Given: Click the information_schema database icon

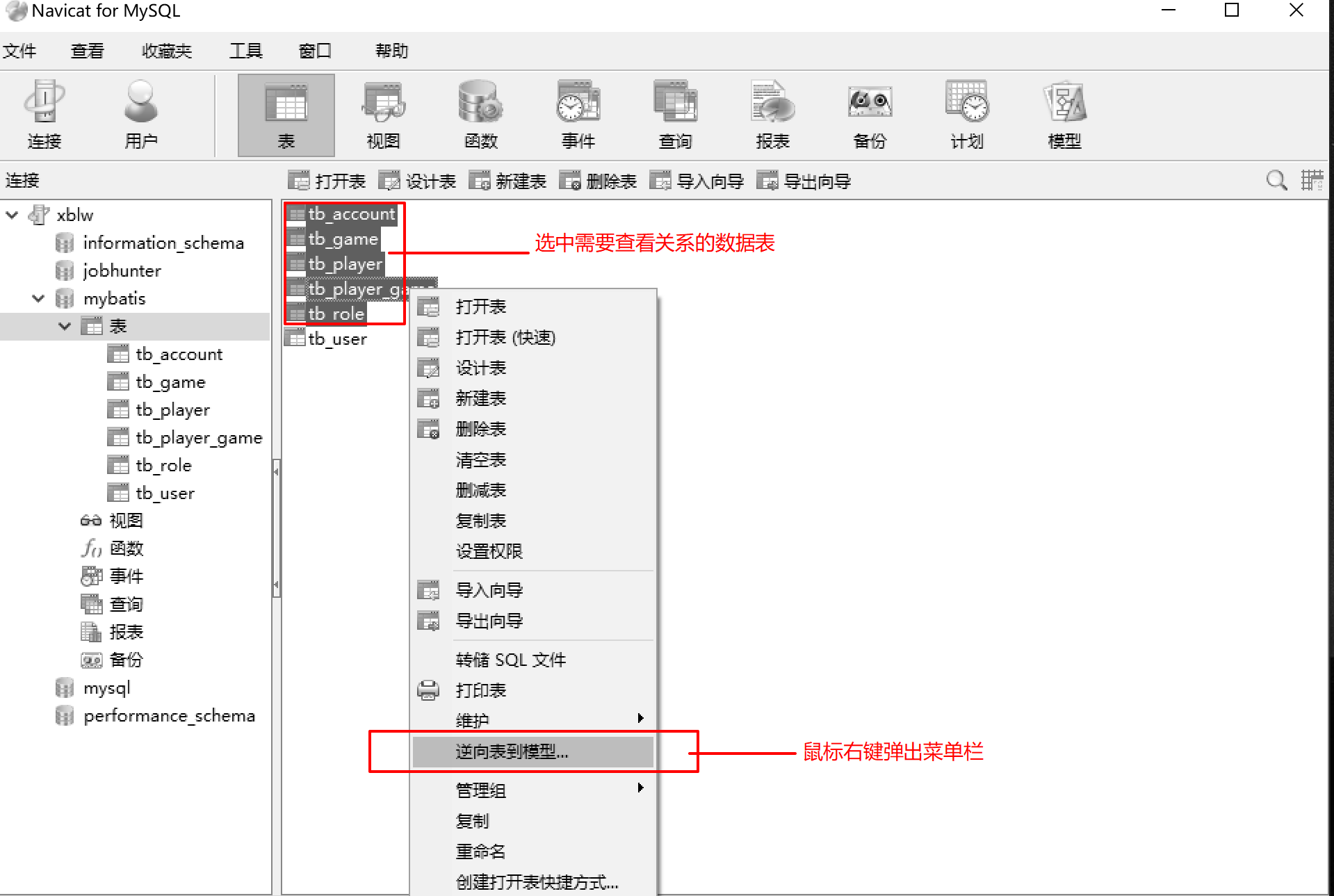Looking at the screenshot, I should click(65, 243).
